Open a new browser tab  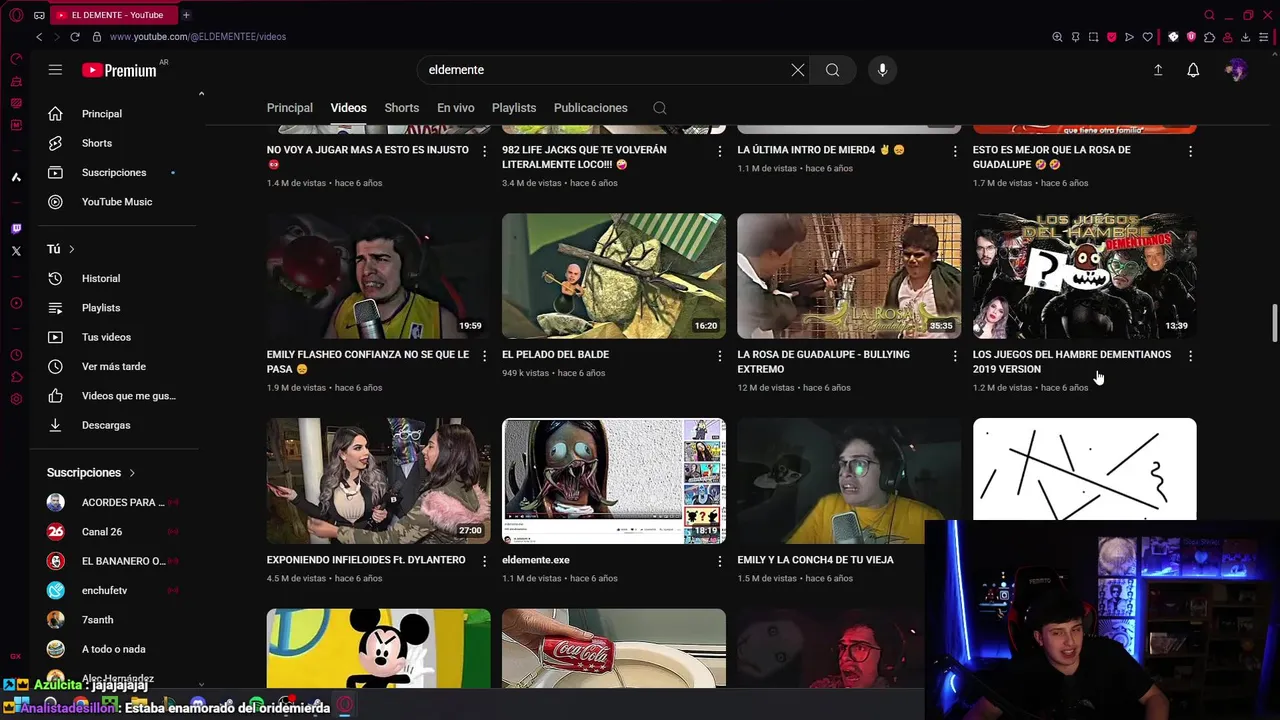[x=186, y=15]
